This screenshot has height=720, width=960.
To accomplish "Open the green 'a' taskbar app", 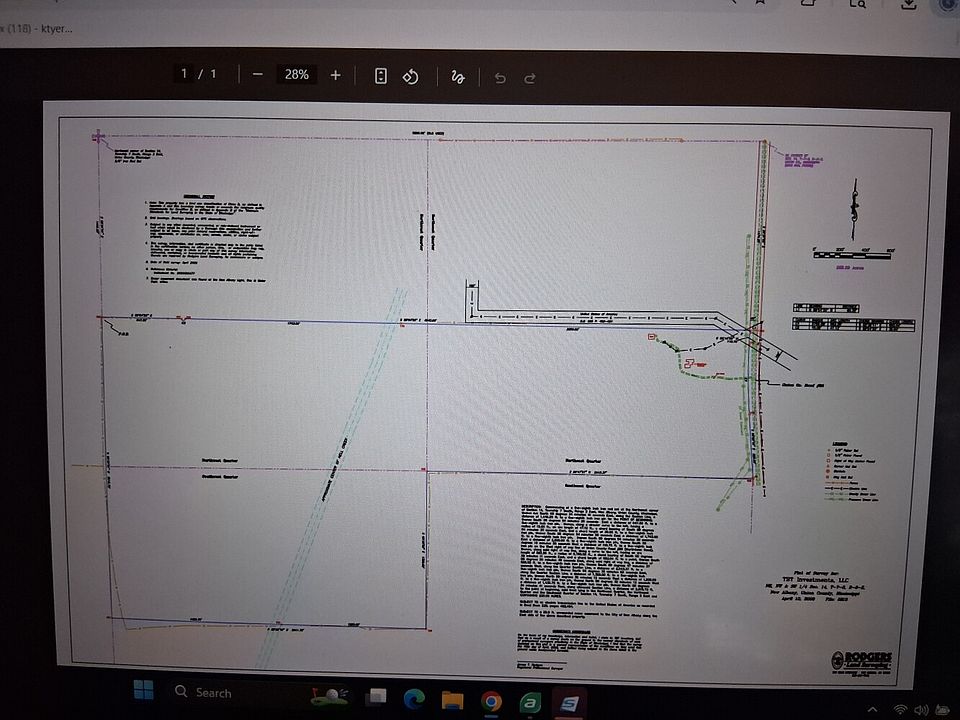I will (529, 702).
